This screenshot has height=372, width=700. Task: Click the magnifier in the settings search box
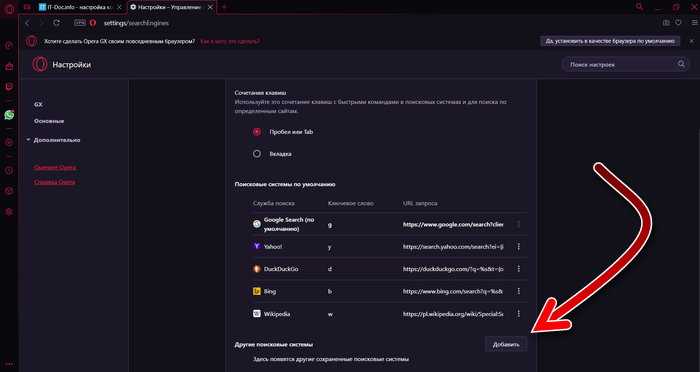click(x=681, y=64)
